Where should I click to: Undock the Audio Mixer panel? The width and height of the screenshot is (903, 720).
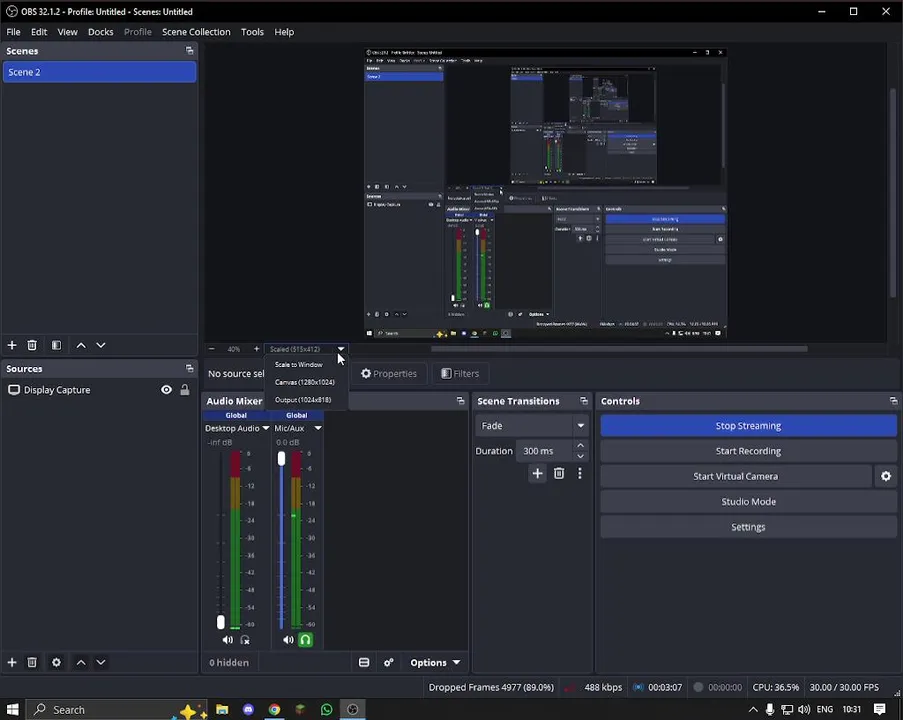coord(460,401)
